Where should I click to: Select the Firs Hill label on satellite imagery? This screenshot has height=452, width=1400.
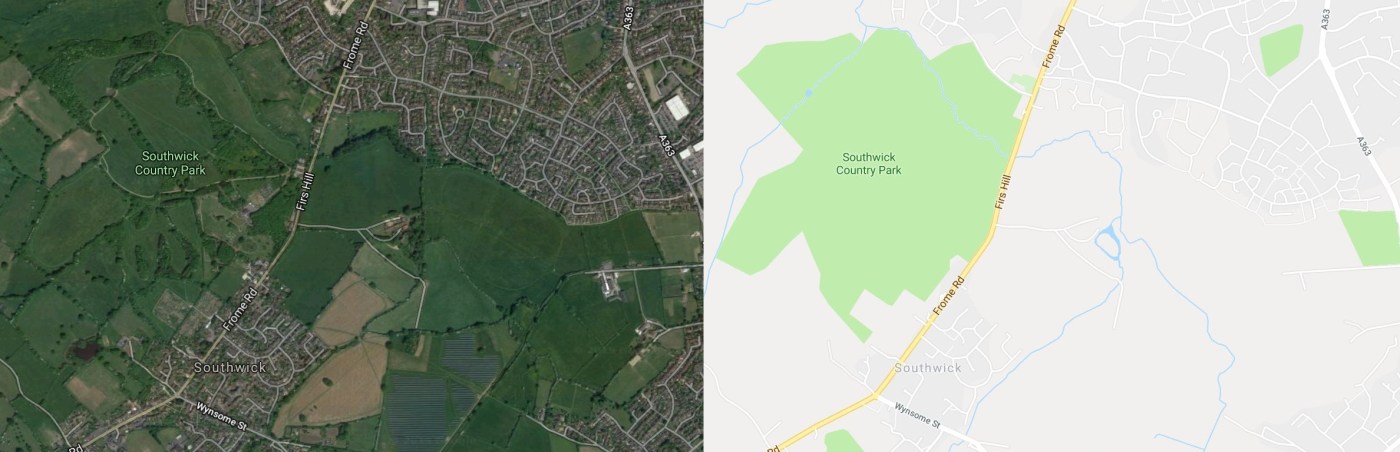(x=303, y=187)
